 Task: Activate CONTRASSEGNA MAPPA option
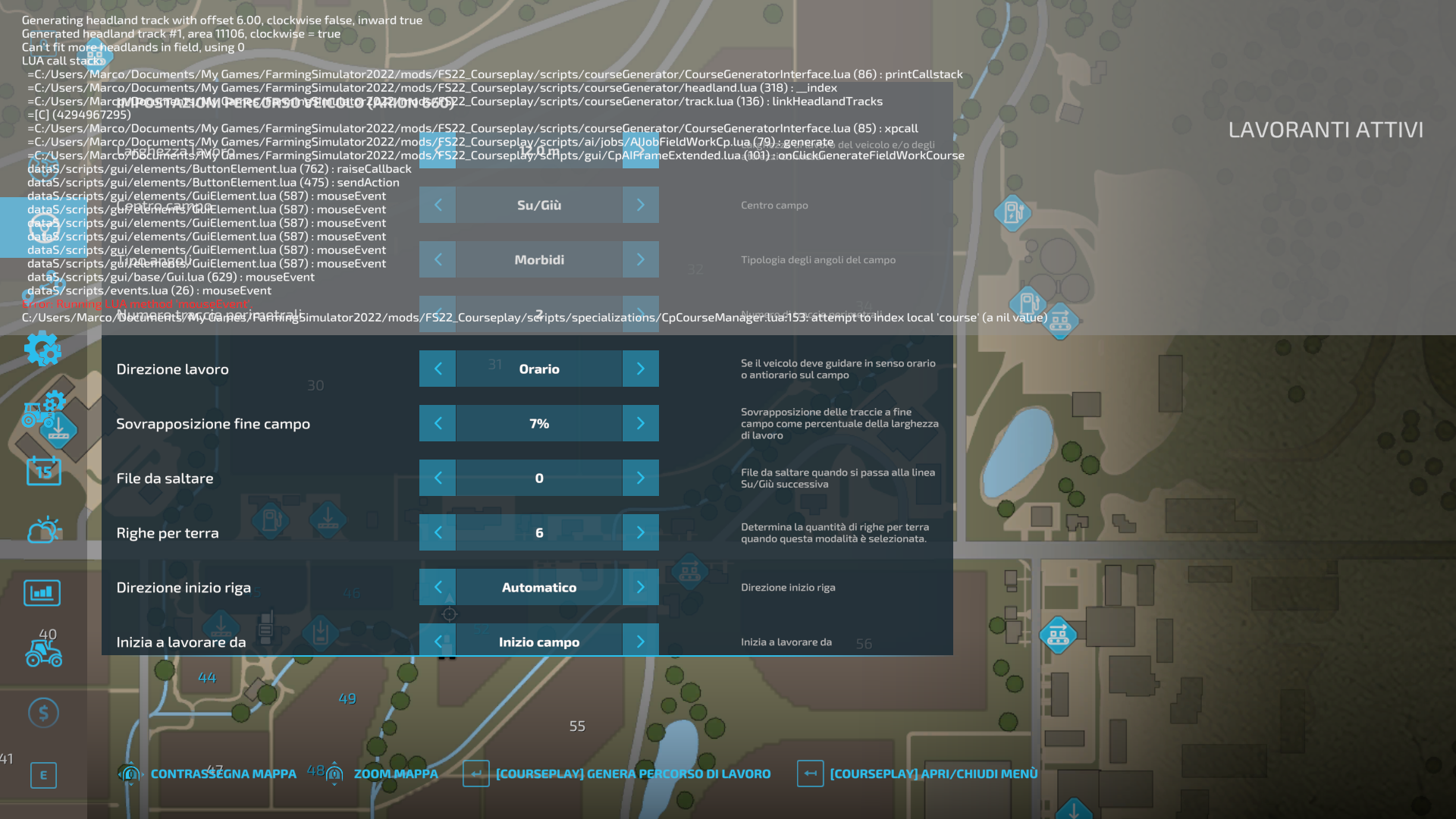[224, 773]
